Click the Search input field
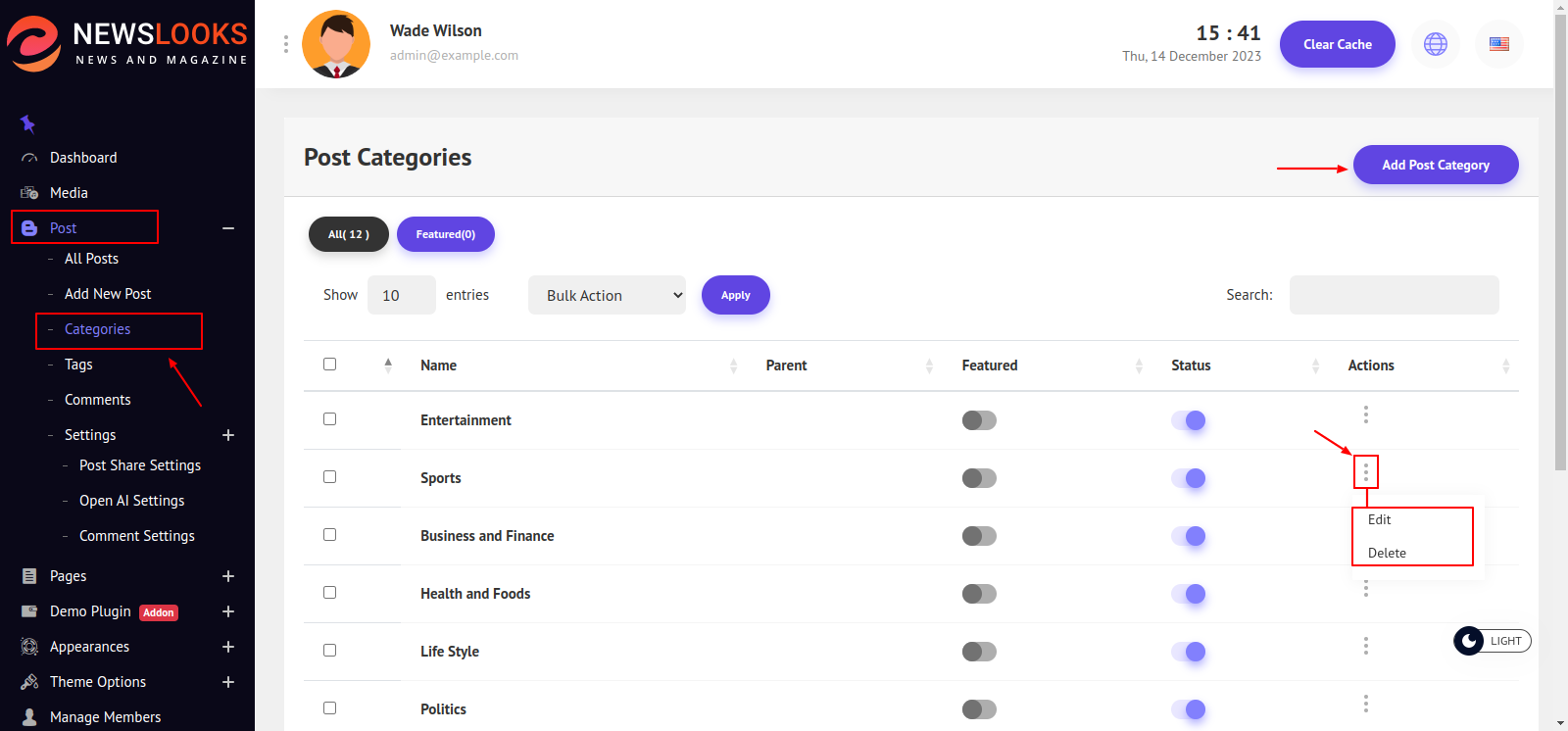This screenshot has width=1568, height=731. coord(1393,295)
